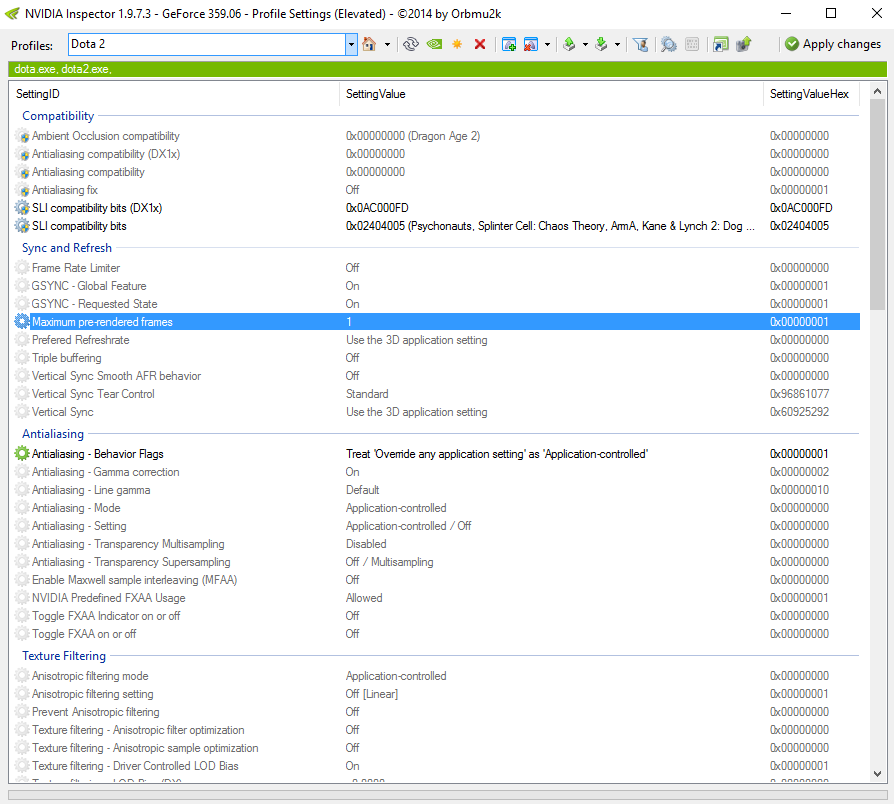Screen dimensions: 895x804
Task: Expand the export profile dropdown arrow
Action: tap(584, 44)
